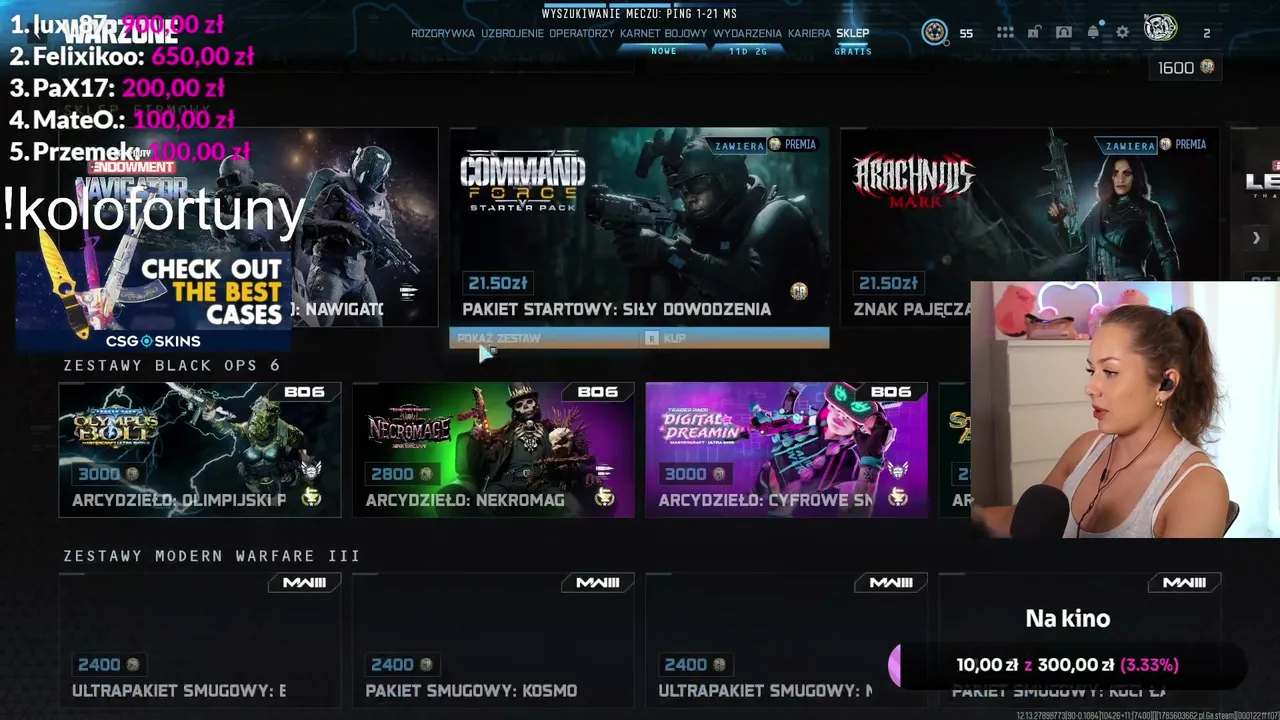Click ZESTAWY BLACK OPS 6 heading
The image size is (1280, 720).
[x=172, y=366]
